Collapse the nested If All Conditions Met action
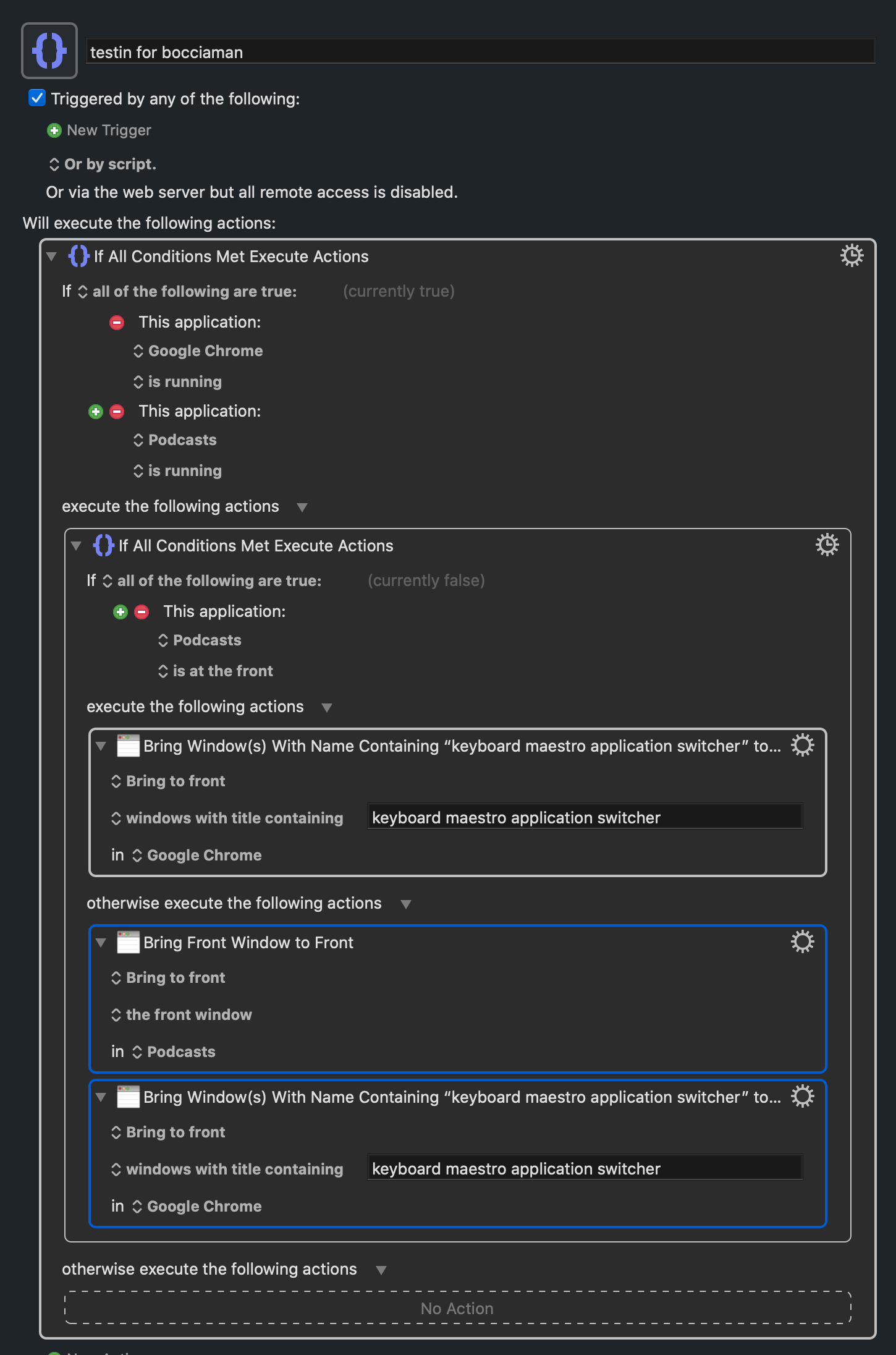The image size is (896, 1355). tap(76, 546)
